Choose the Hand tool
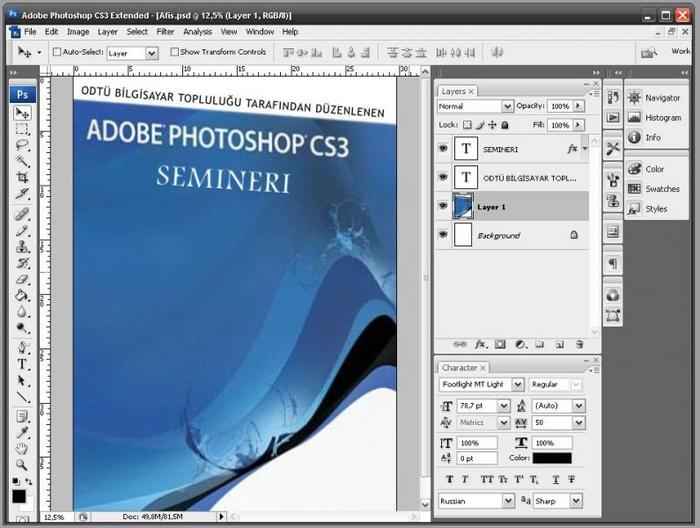The image size is (700, 528). (22, 449)
